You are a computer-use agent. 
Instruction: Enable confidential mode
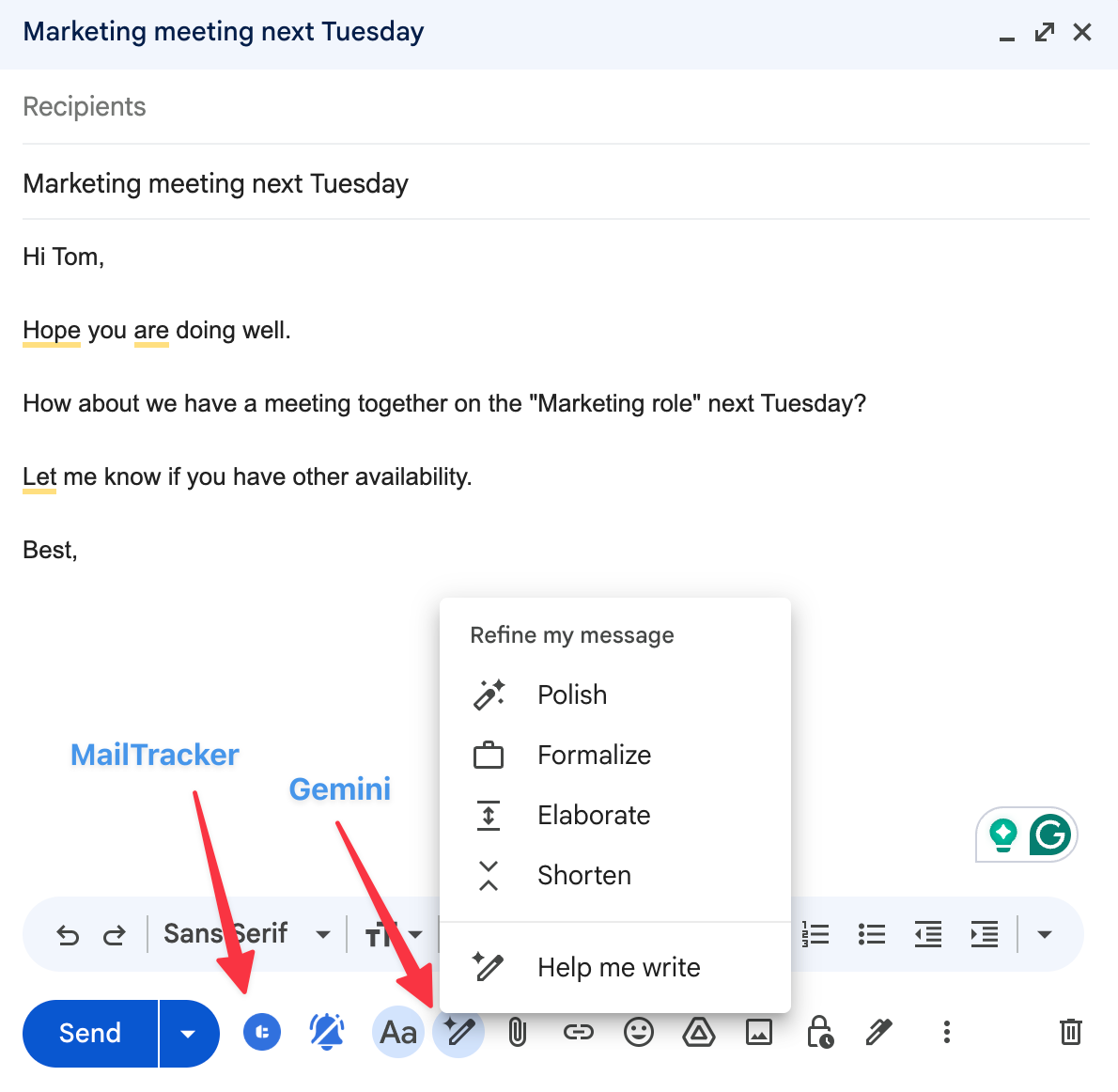point(818,1032)
